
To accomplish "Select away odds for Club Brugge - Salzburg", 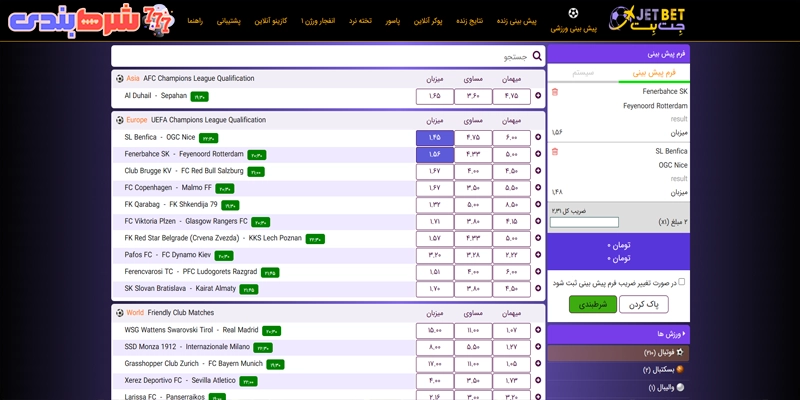I will coord(511,171).
